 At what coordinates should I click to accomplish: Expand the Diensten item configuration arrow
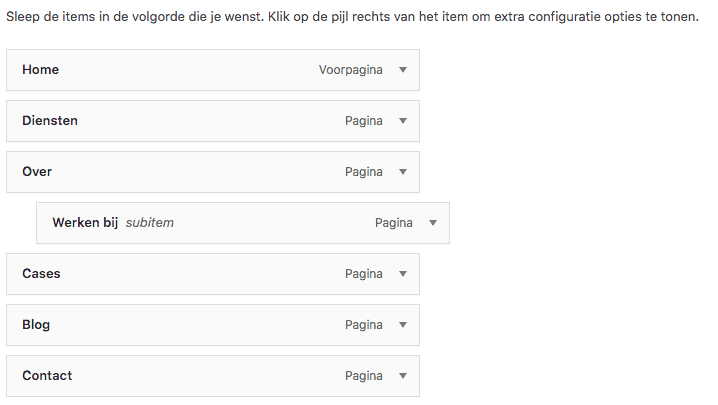(403, 121)
